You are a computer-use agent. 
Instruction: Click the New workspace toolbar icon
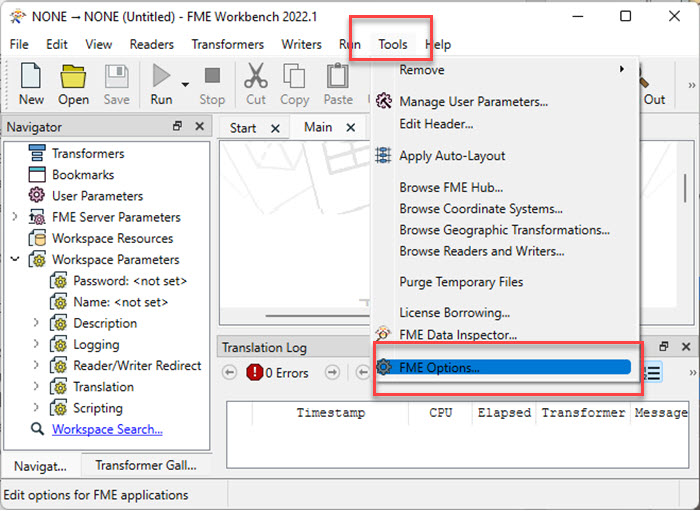click(x=31, y=77)
